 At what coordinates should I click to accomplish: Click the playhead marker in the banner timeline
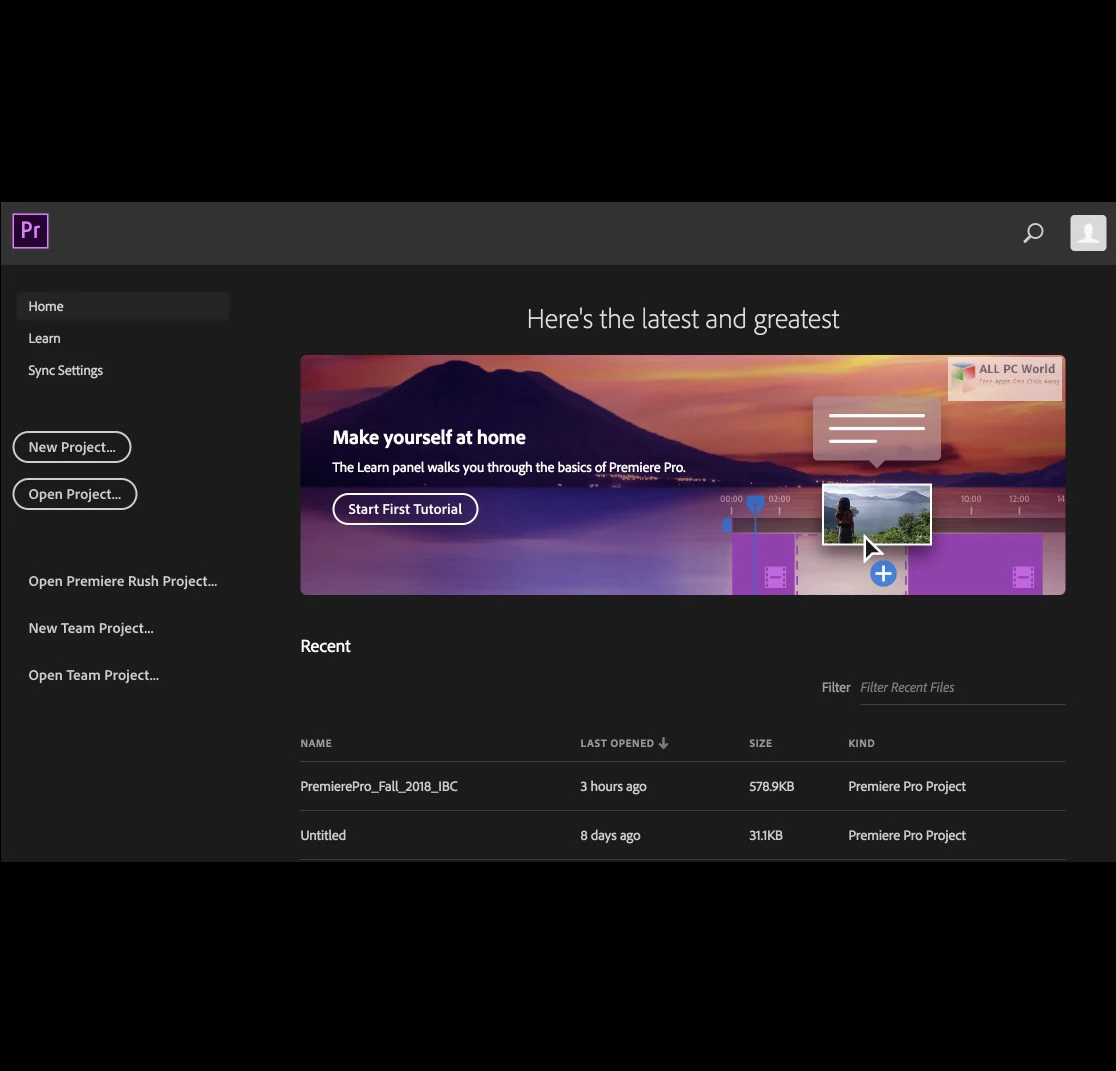point(755,505)
